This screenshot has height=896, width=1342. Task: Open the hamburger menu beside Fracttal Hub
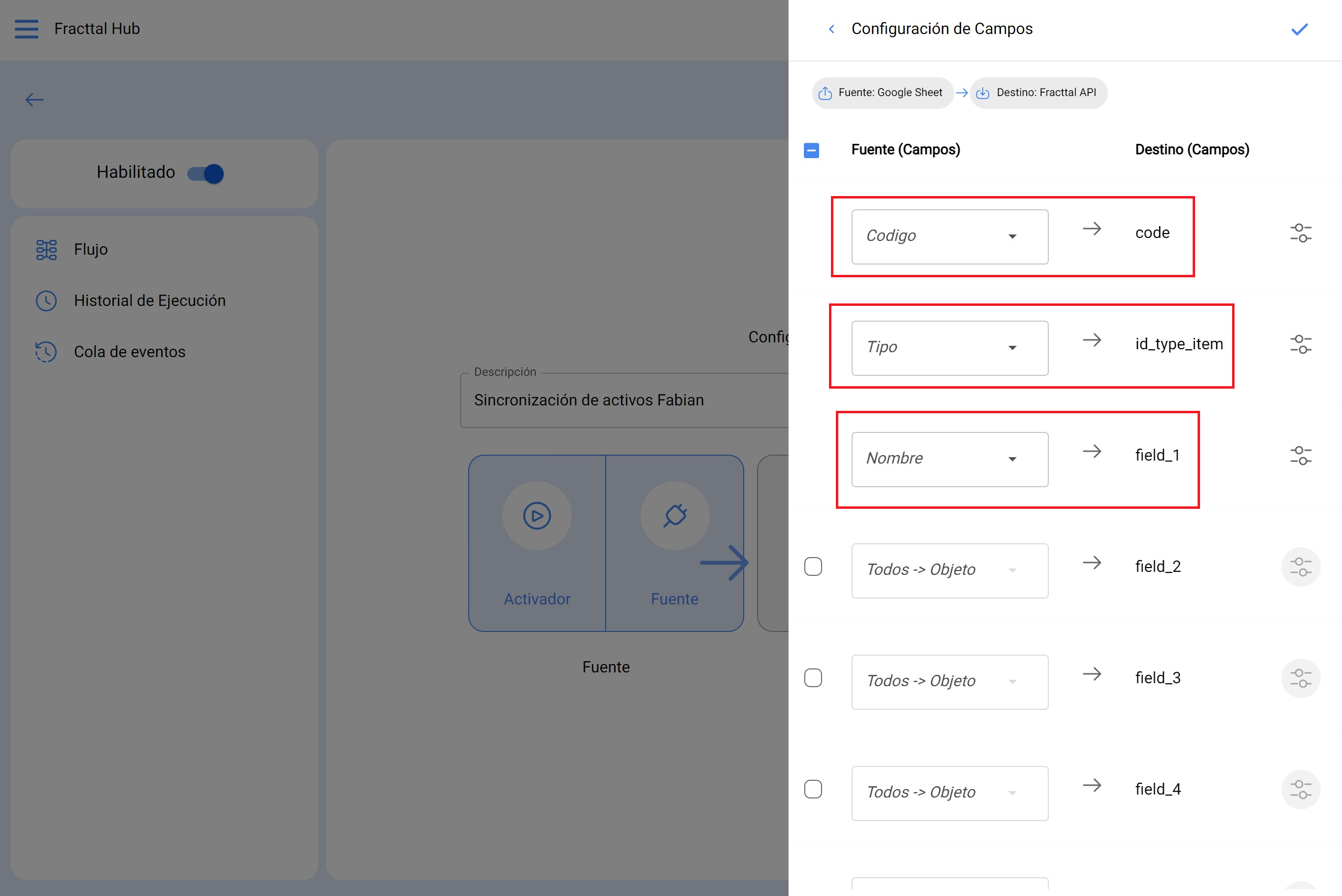pyautogui.click(x=26, y=29)
